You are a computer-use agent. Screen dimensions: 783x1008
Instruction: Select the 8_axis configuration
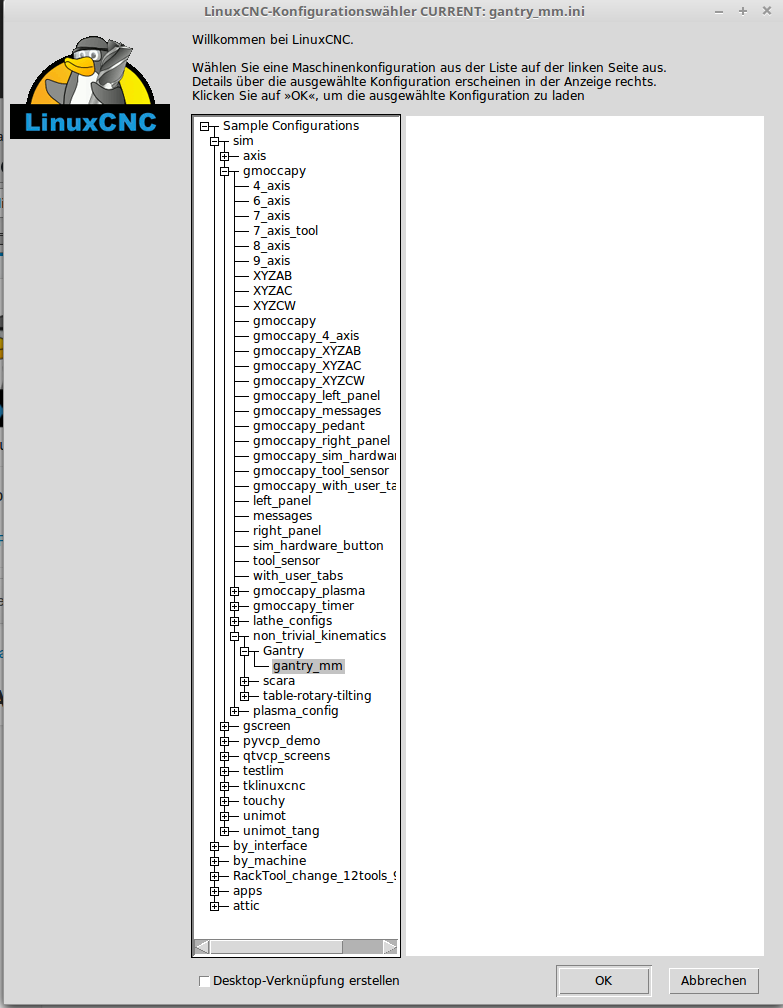[x=271, y=246]
